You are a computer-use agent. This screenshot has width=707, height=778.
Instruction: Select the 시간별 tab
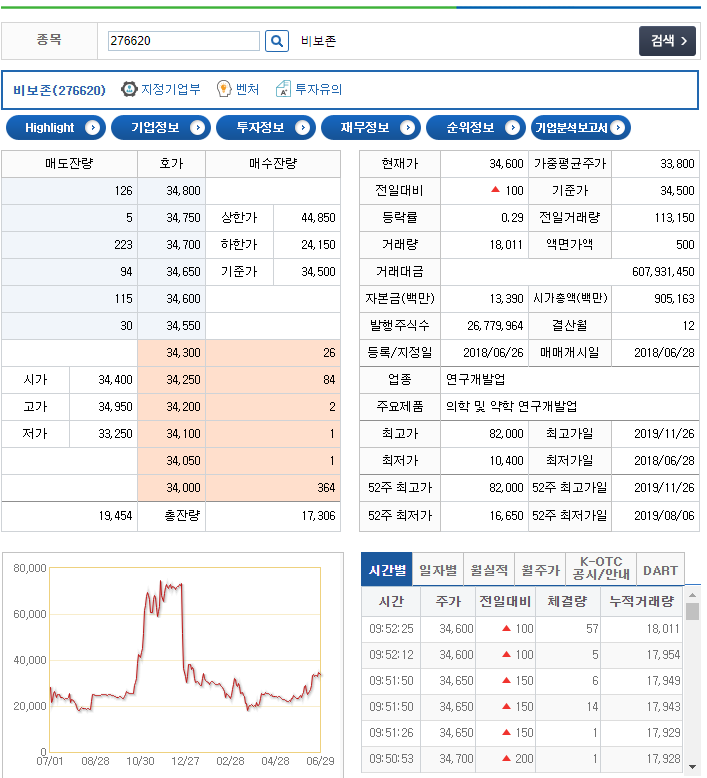click(x=387, y=570)
